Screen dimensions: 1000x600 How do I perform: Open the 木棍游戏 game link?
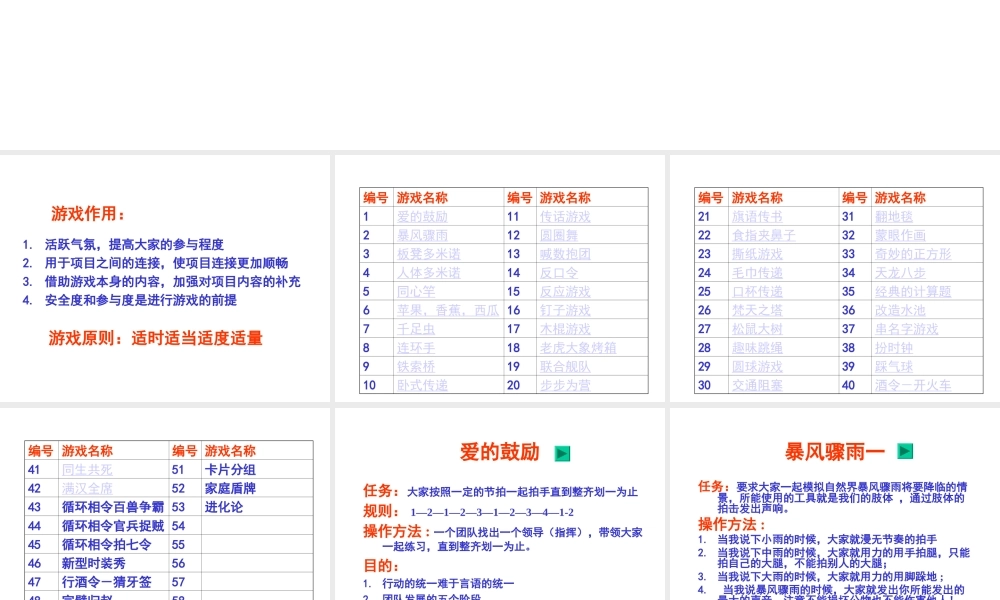coord(565,329)
